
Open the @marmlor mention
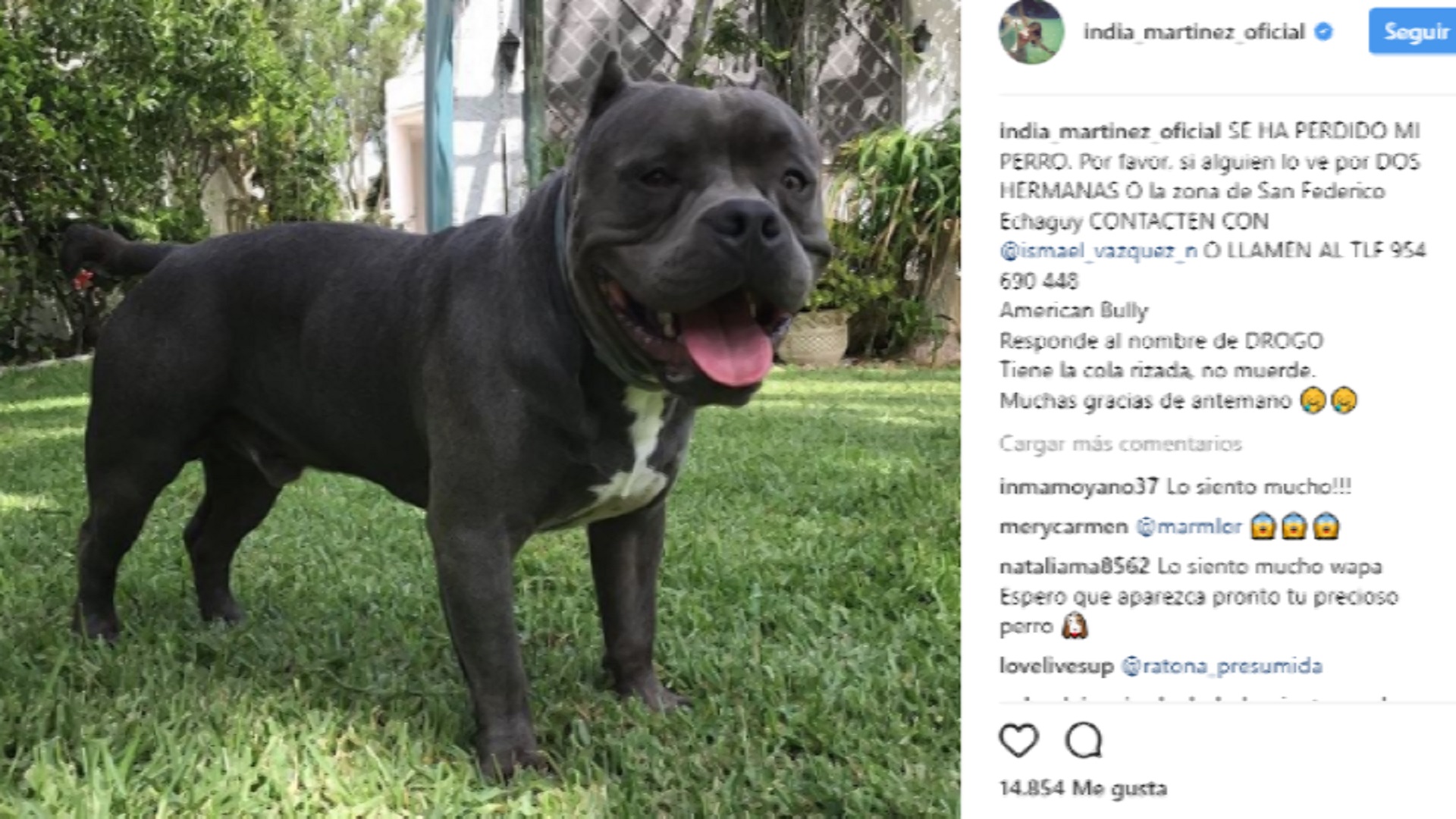click(1188, 527)
